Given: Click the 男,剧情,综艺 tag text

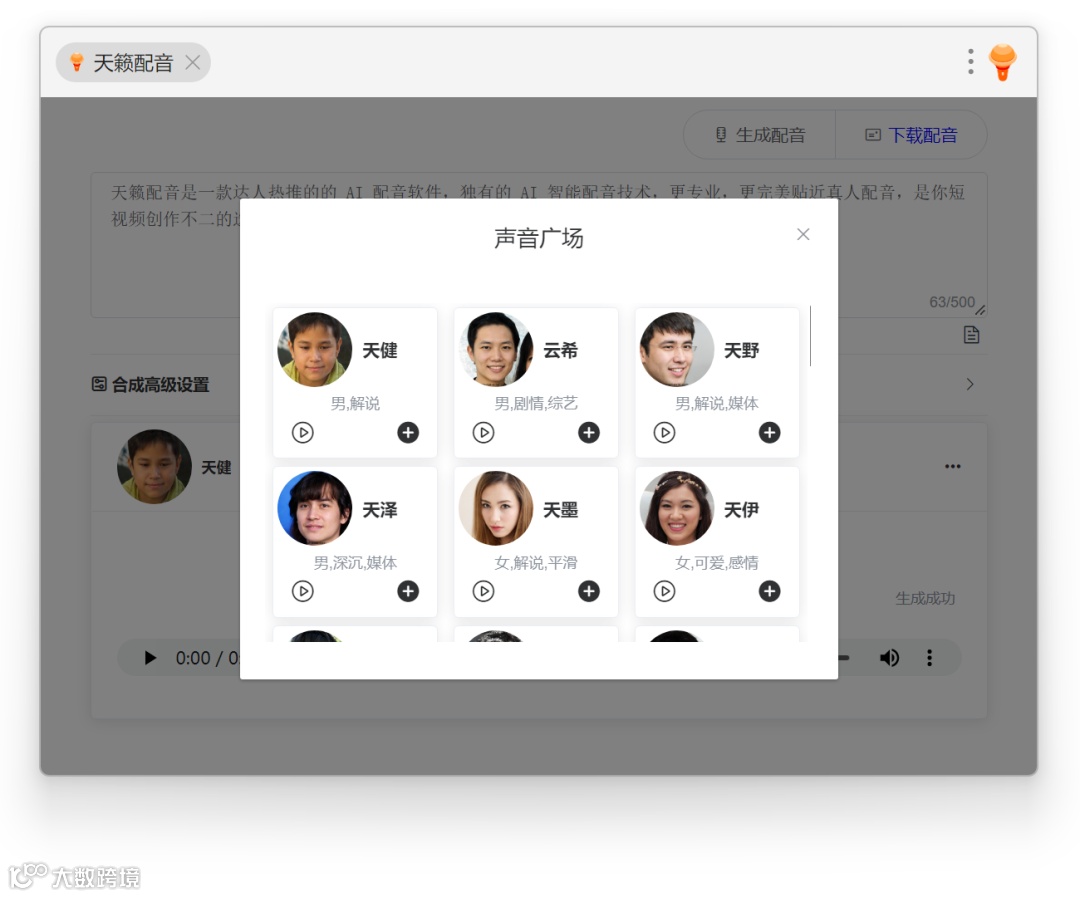Looking at the screenshot, I should [x=536, y=403].
